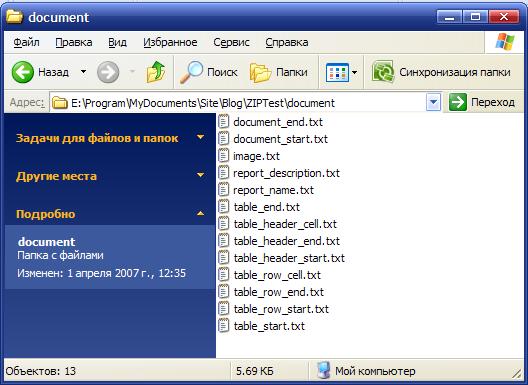Click Объектов: 13 status bar text
The image size is (528, 385).
point(41,371)
